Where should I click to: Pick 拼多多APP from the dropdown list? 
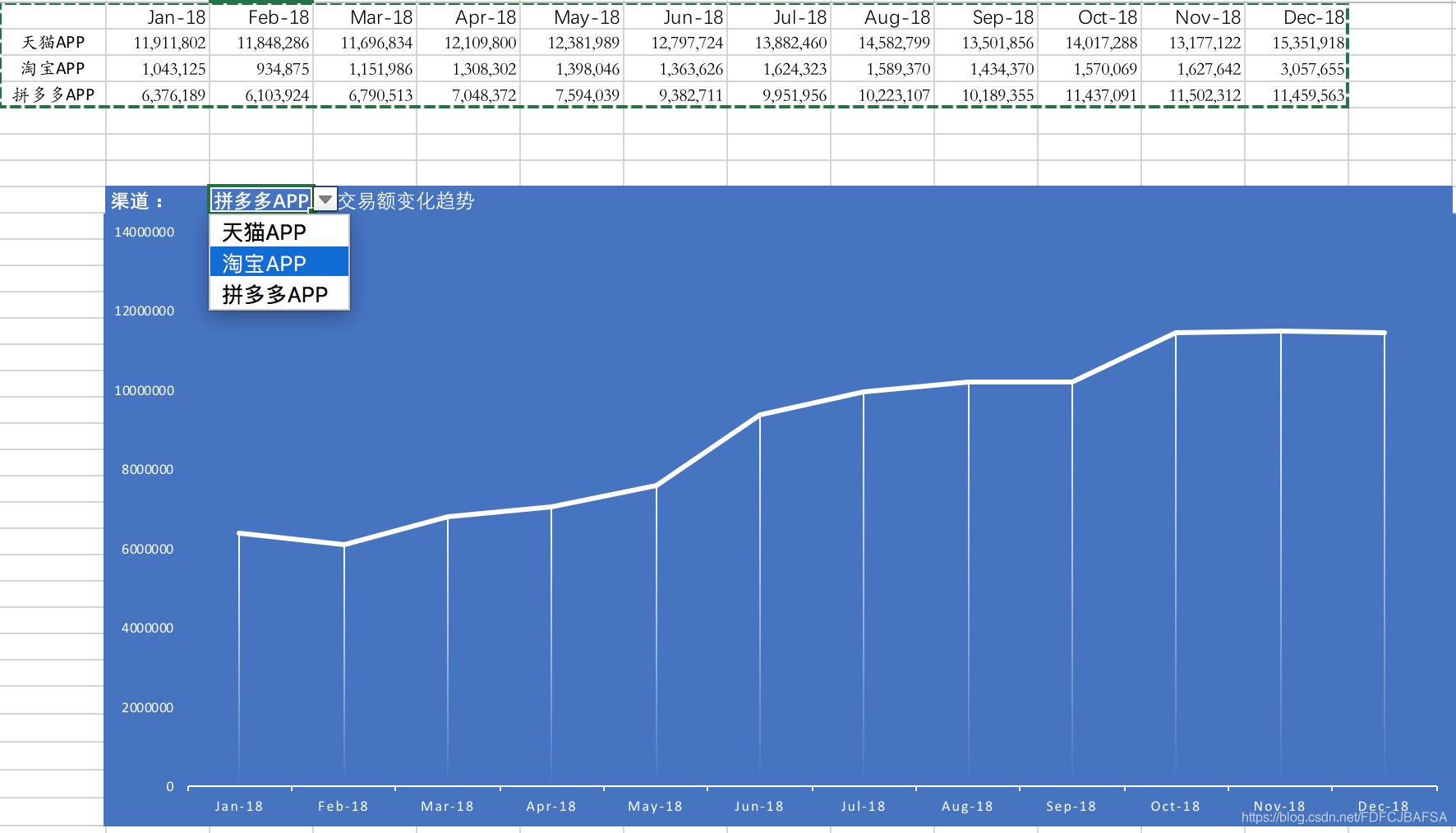click(x=279, y=294)
